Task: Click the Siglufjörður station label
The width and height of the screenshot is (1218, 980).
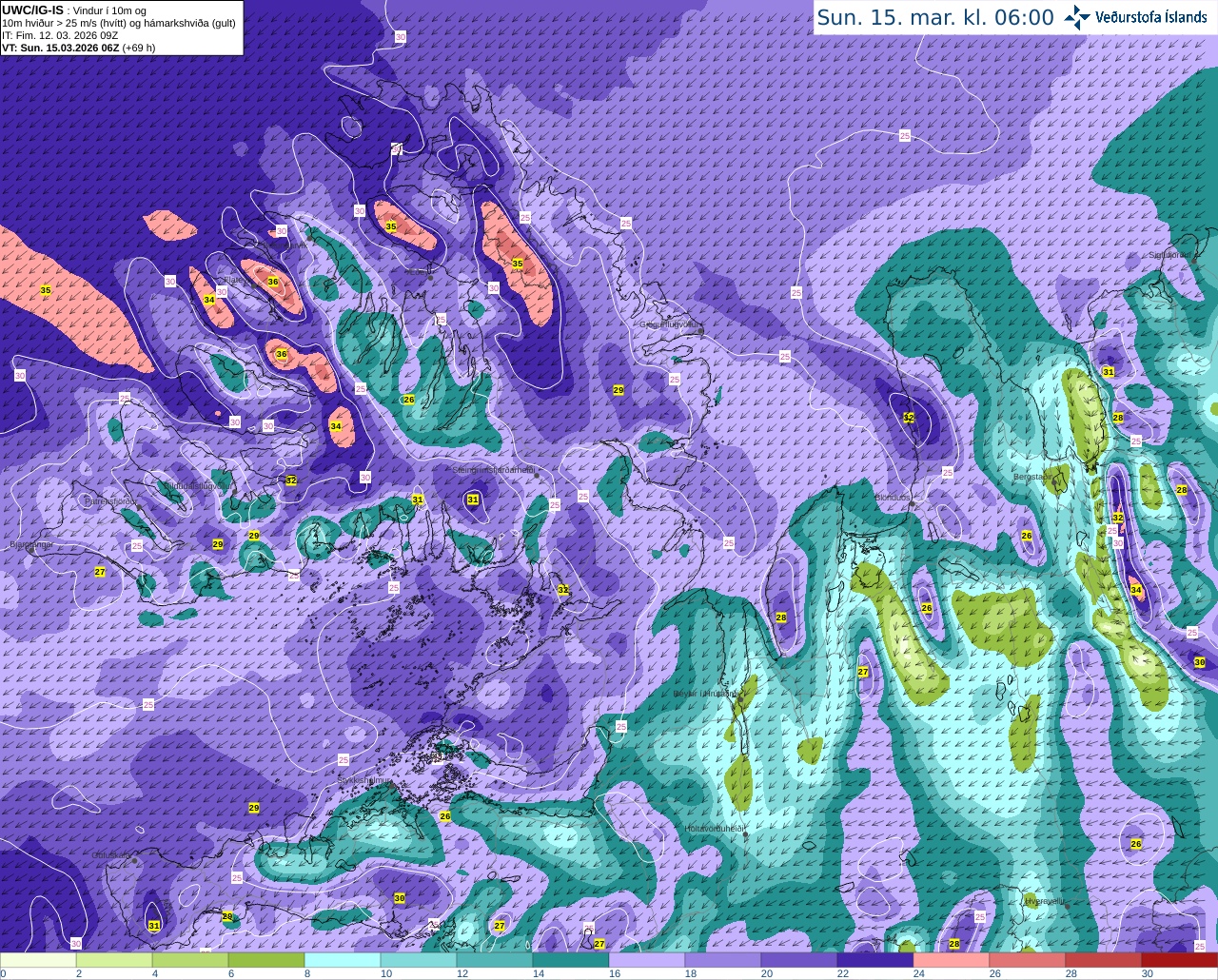Action: (1169, 255)
